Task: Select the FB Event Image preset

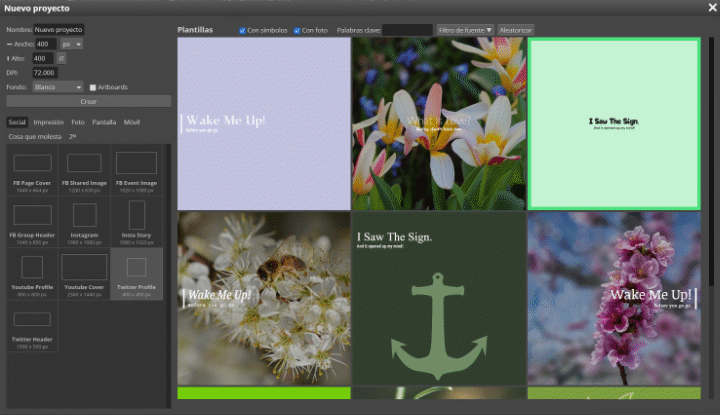Action: pos(136,170)
